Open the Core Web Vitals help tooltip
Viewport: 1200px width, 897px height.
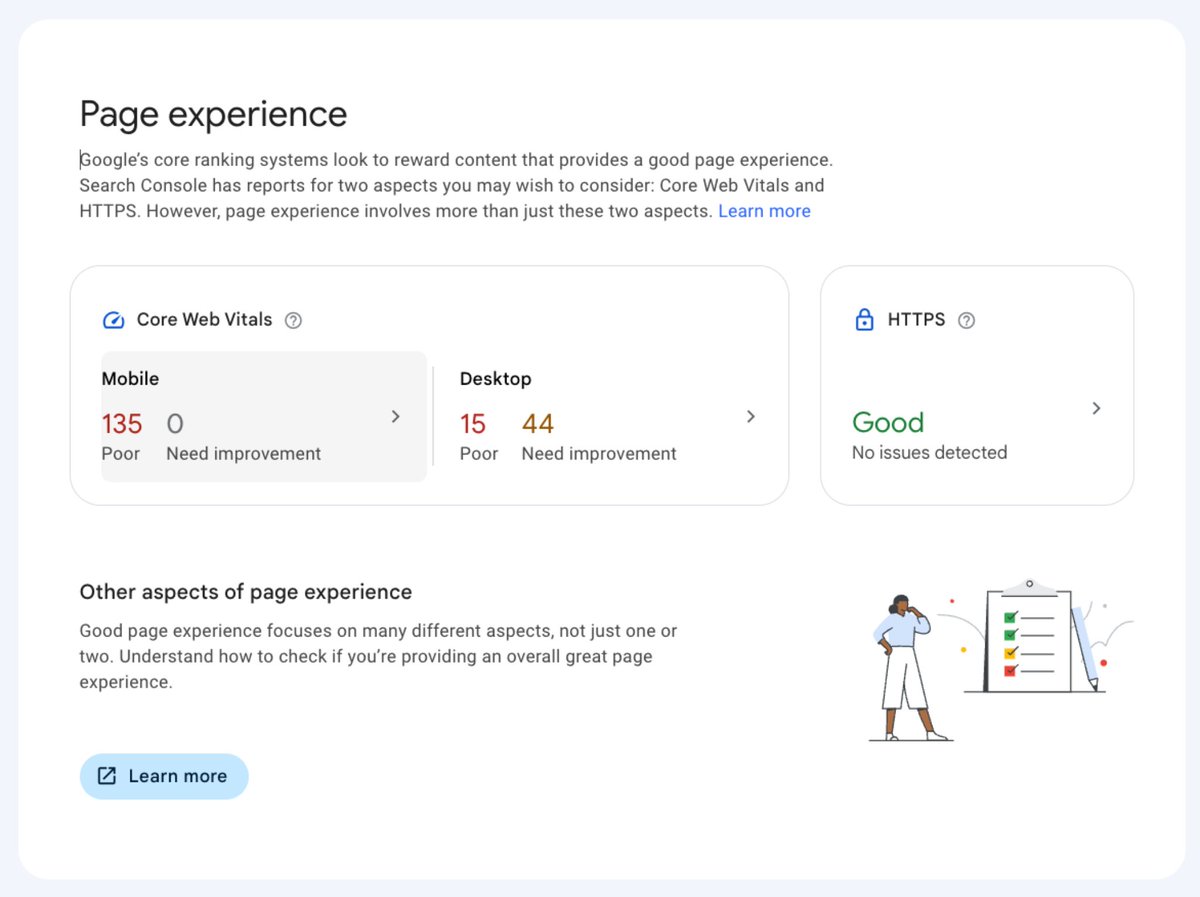pos(293,319)
